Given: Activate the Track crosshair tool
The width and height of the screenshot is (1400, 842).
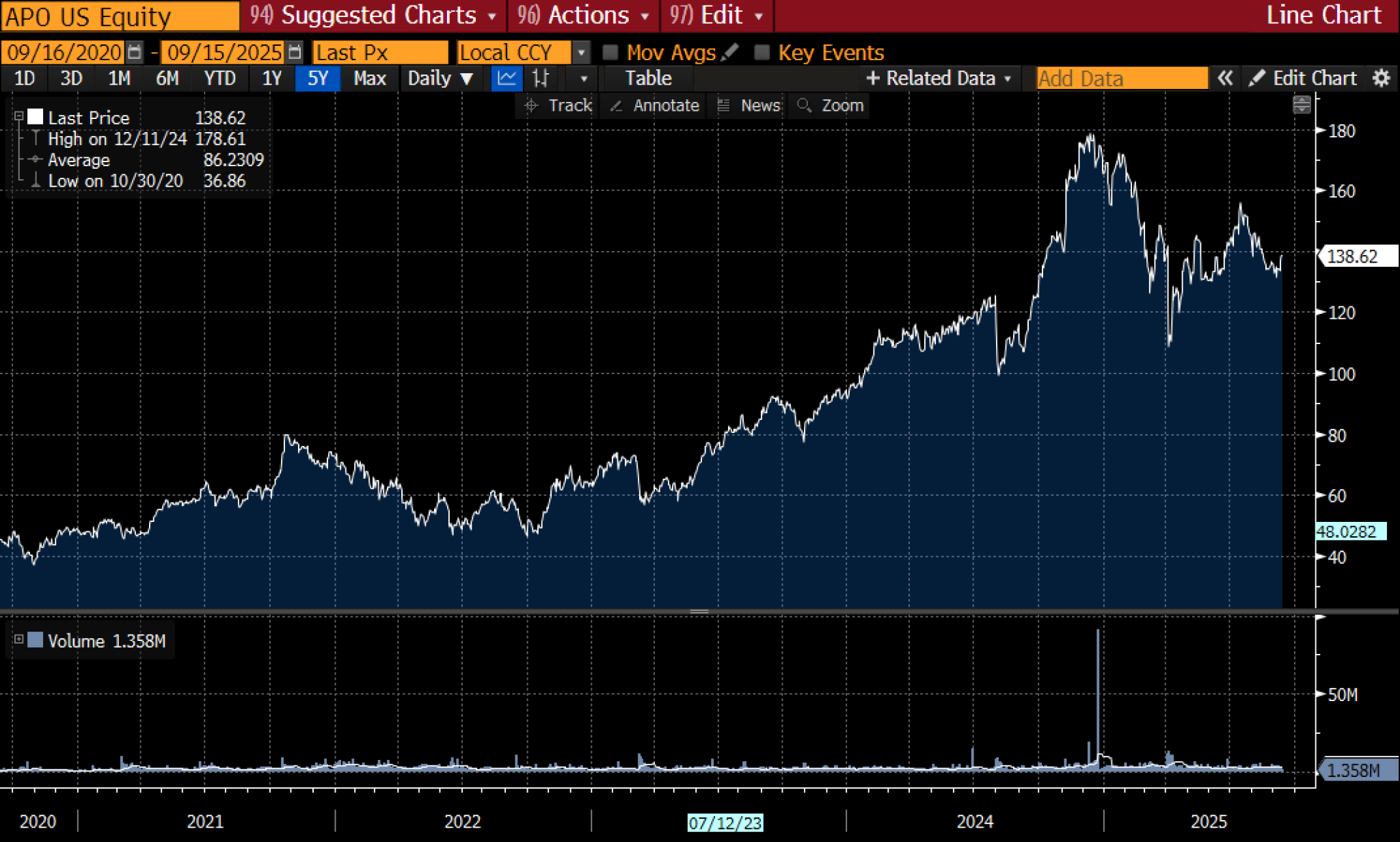Looking at the screenshot, I should (x=558, y=105).
